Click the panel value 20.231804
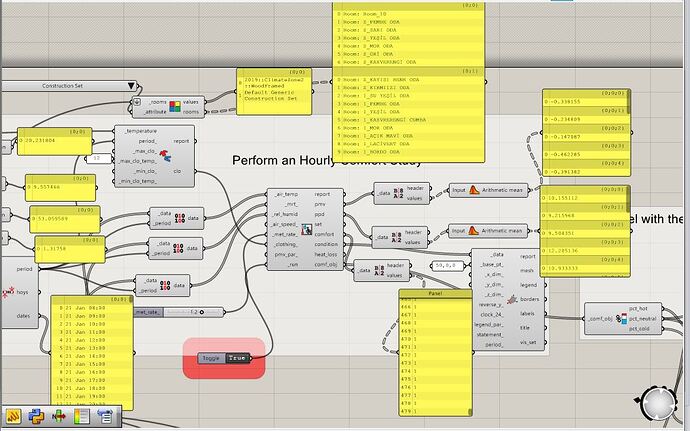The height and width of the screenshot is (431, 690). (x=40, y=140)
